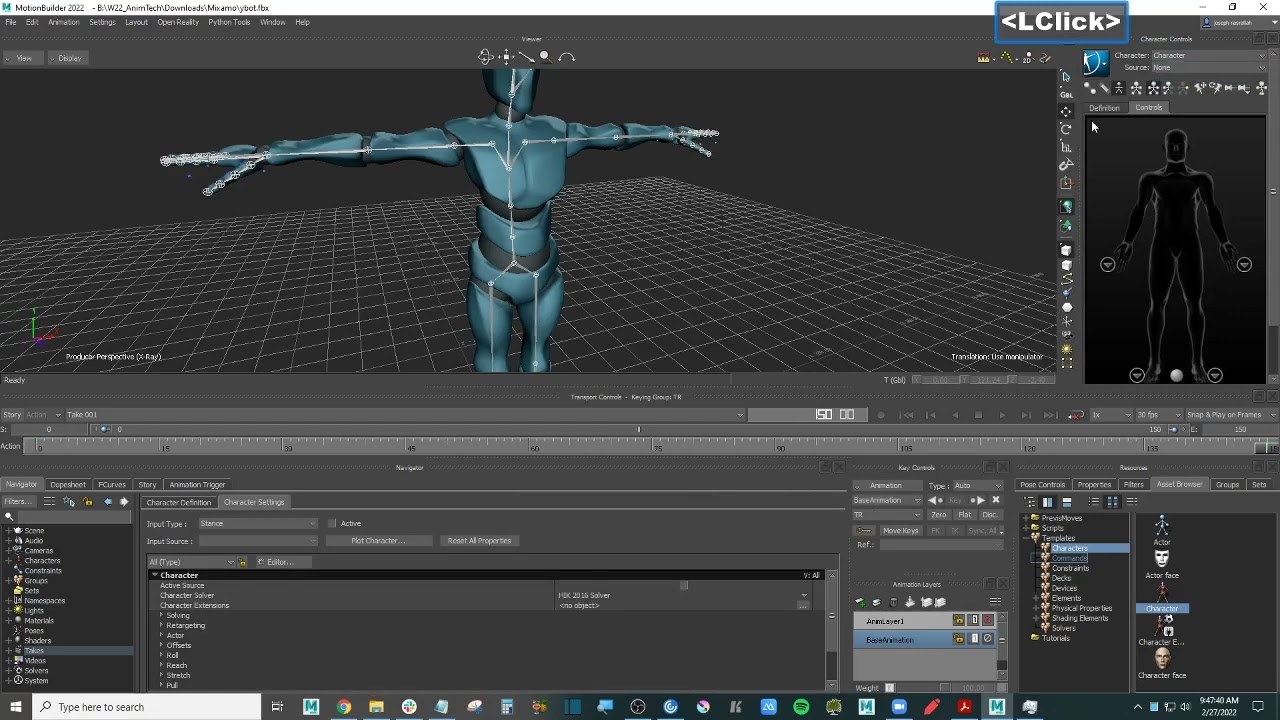Enable the Active checkbox
This screenshot has width=1280, height=720.
click(332, 524)
